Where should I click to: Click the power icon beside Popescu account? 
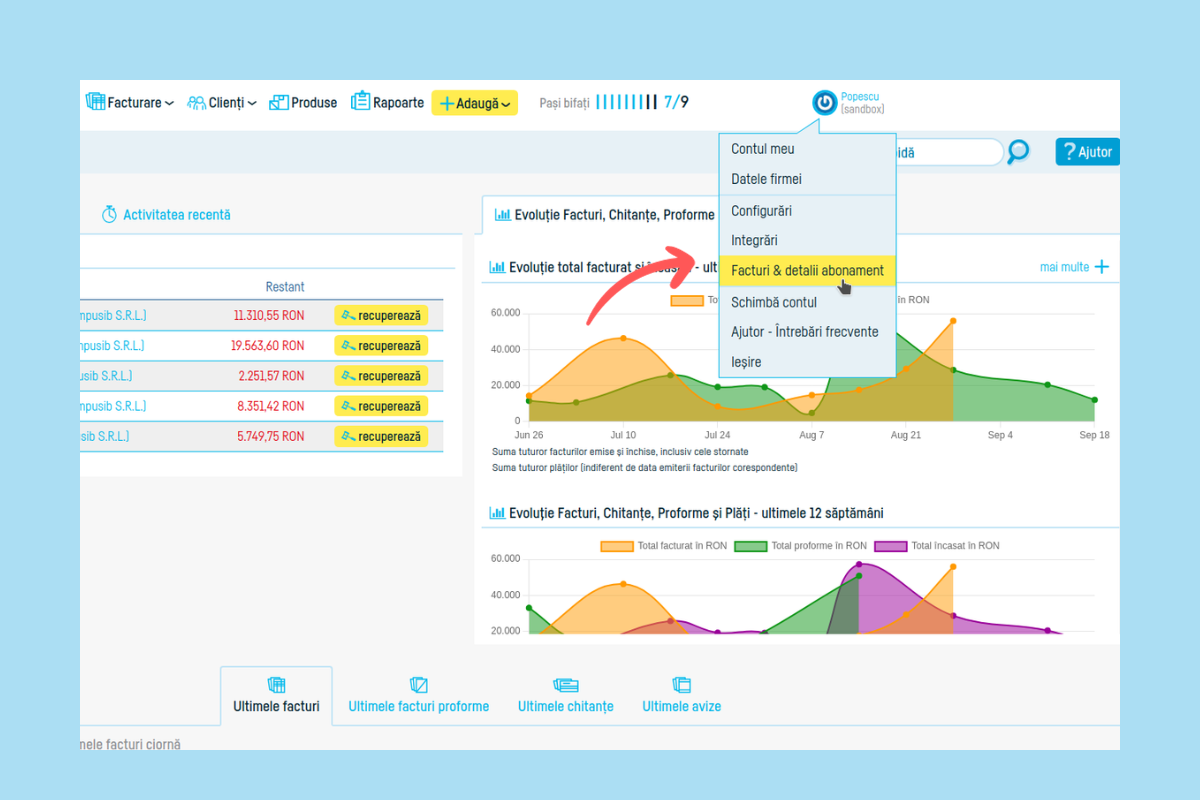[x=824, y=102]
